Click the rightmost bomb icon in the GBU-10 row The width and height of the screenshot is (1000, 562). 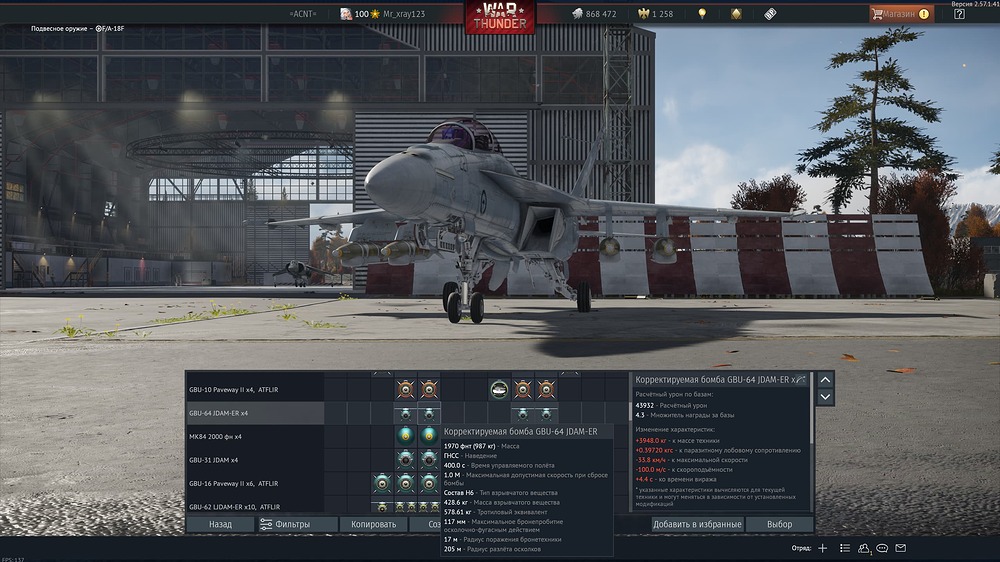546,389
